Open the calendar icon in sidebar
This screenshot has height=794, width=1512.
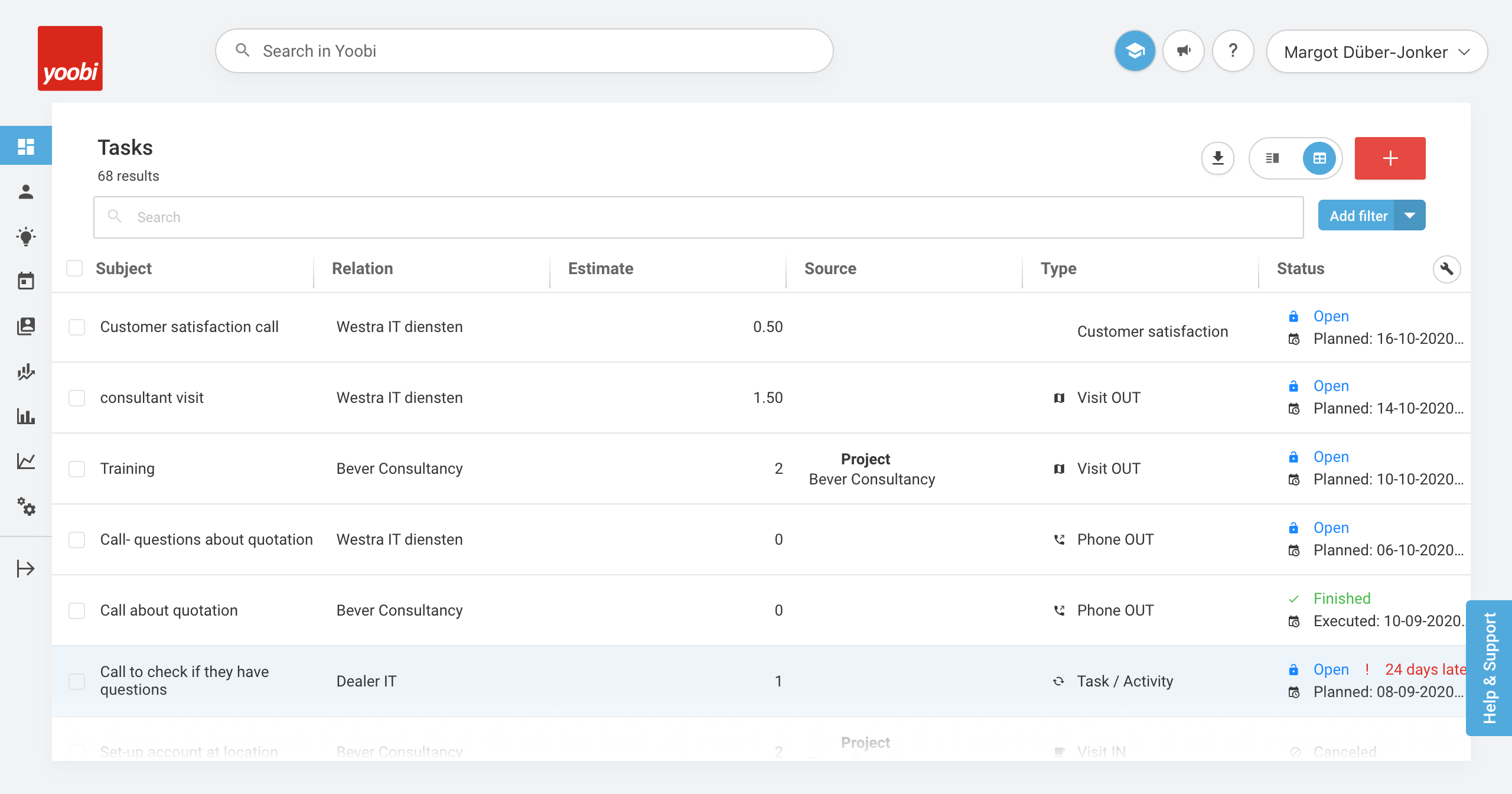pos(26,281)
